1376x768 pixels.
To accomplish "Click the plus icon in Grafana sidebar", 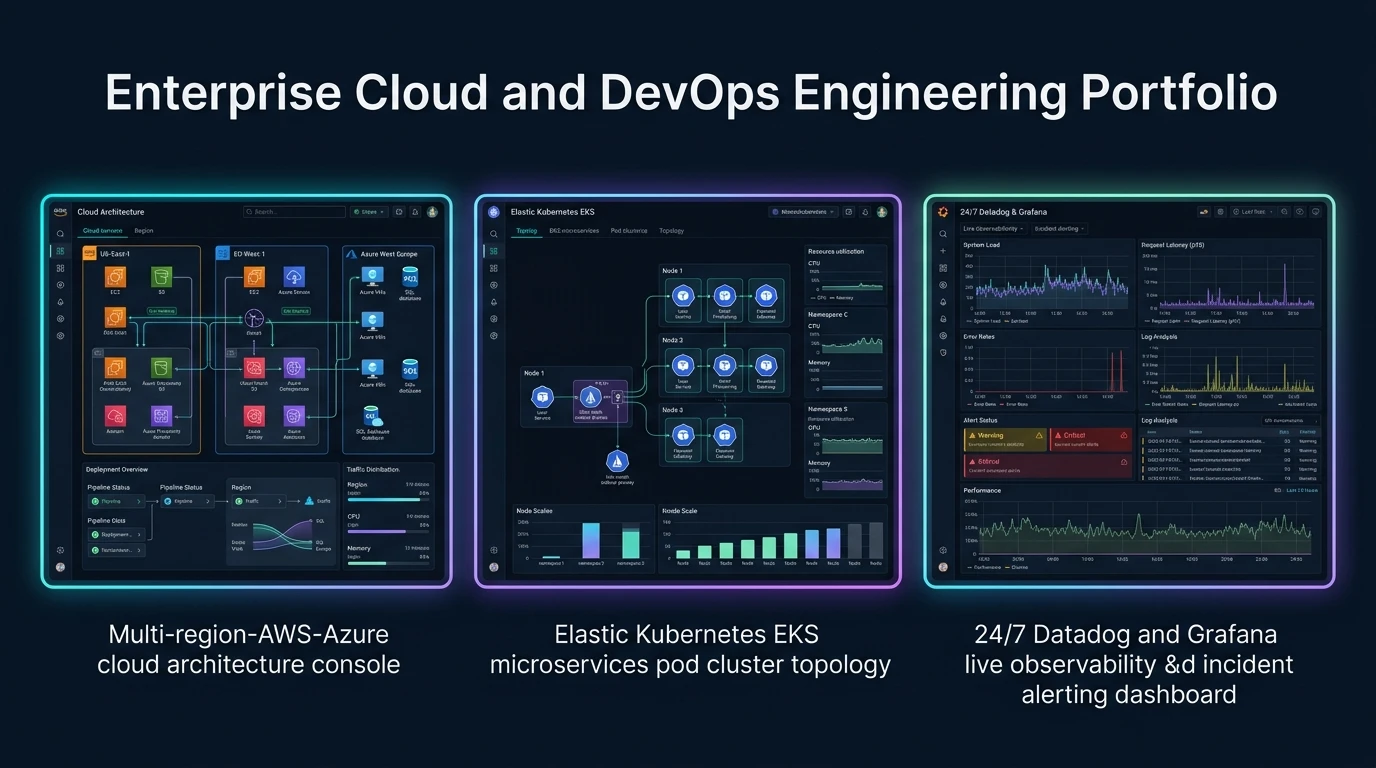I will [943, 251].
